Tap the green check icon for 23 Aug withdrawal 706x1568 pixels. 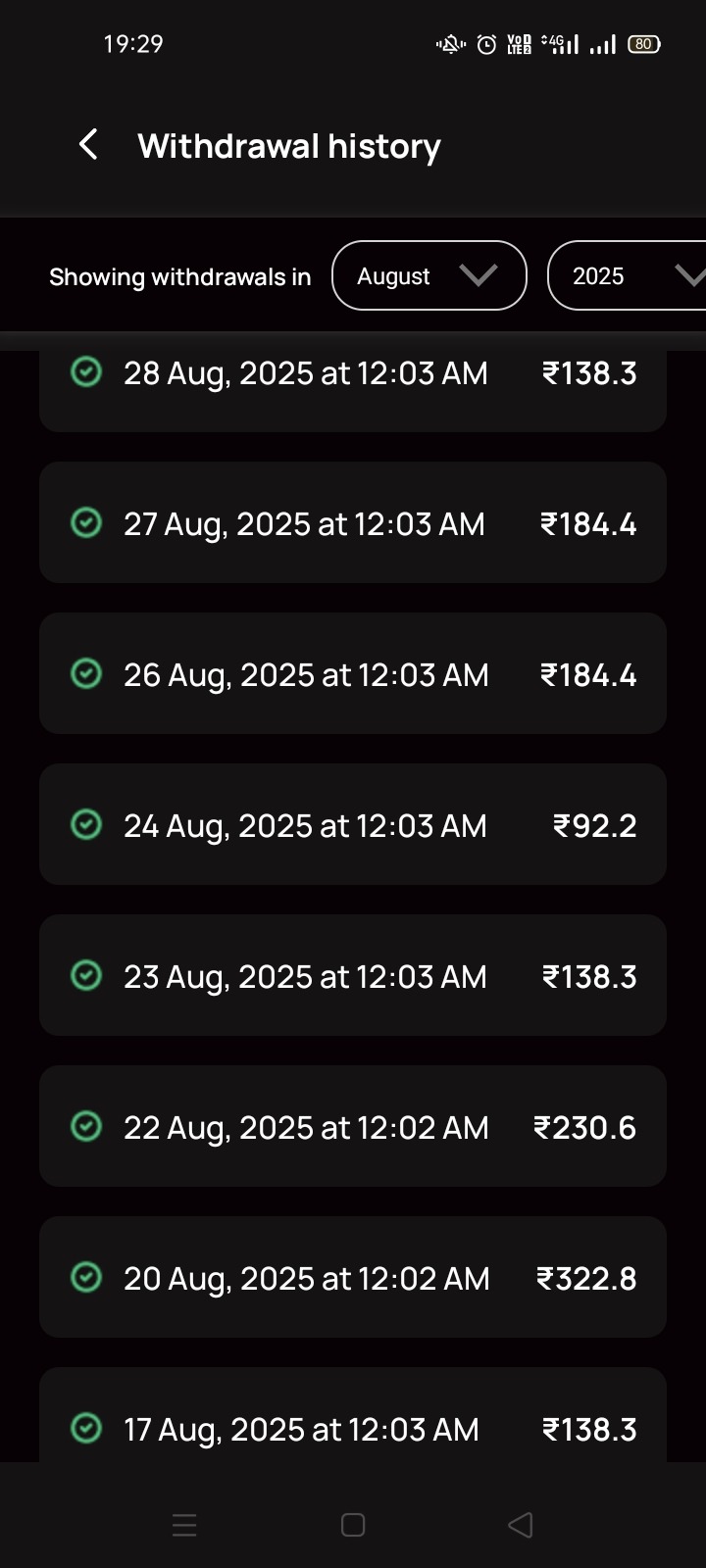point(86,976)
